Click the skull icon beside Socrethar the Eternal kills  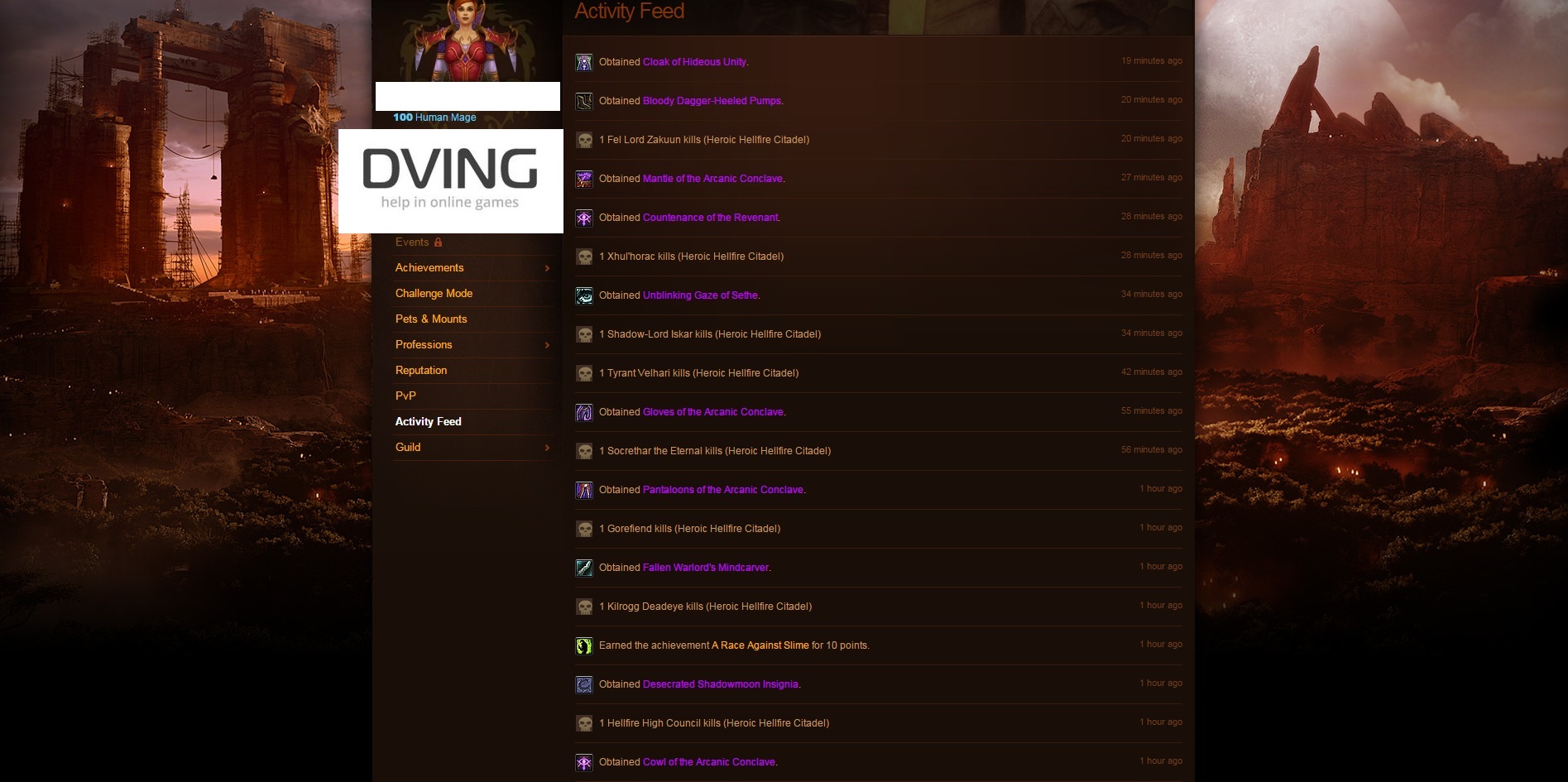pyautogui.click(x=584, y=451)
